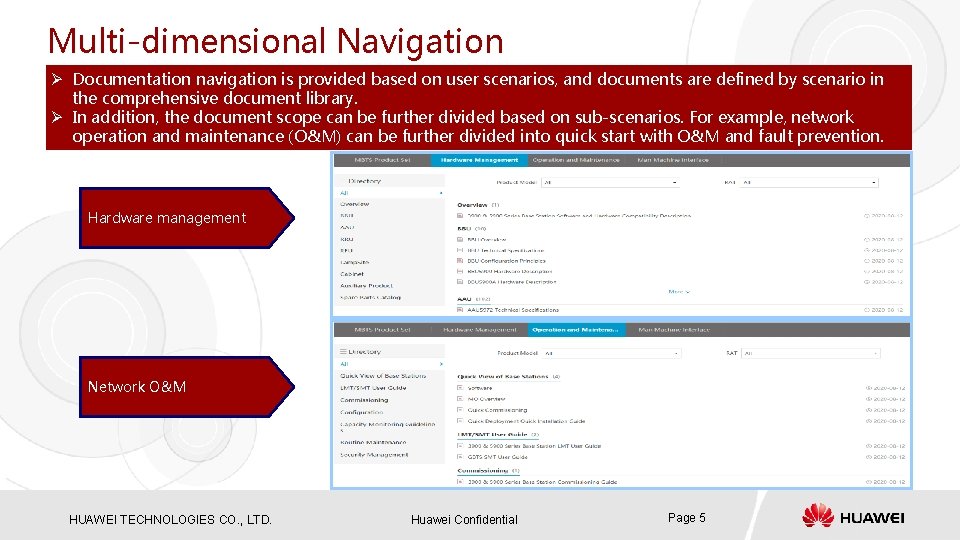Select Cabinet in the upper Directory
The height and width of the screenshot is (540, 960).
352,274
